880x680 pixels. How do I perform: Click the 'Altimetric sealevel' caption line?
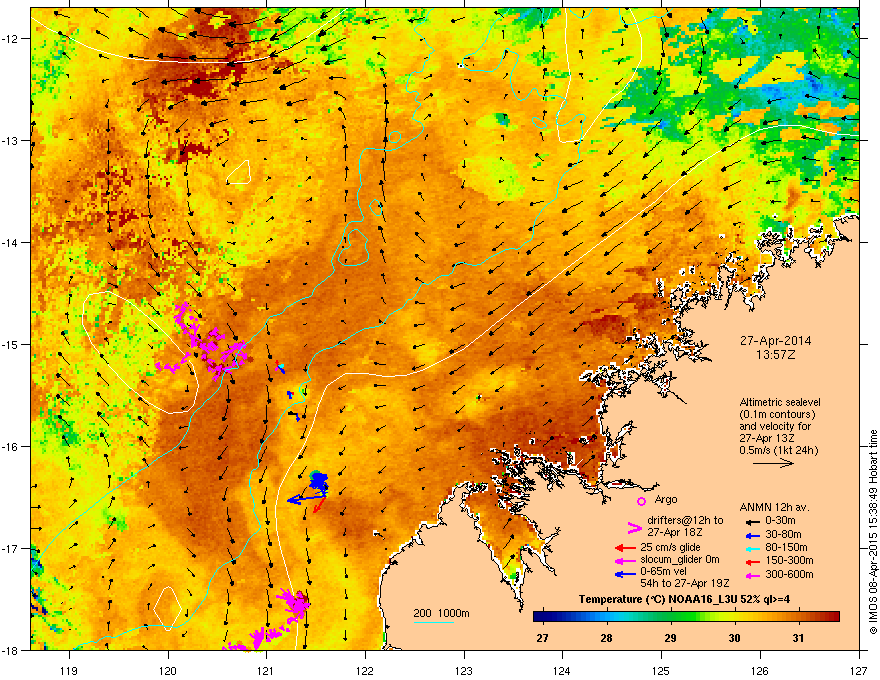pos(780,402)
